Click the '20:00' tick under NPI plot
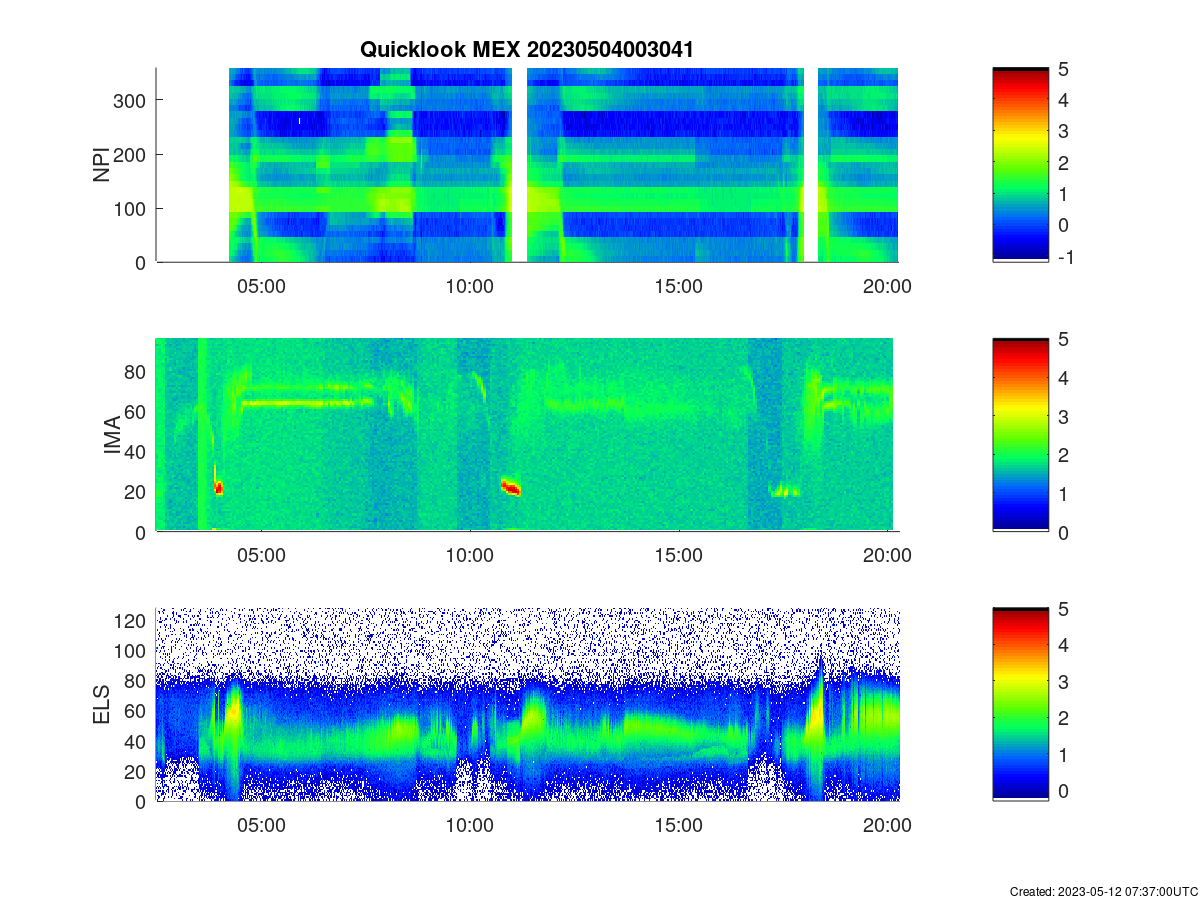This screenshot has height=900, width=1200. 887,286
